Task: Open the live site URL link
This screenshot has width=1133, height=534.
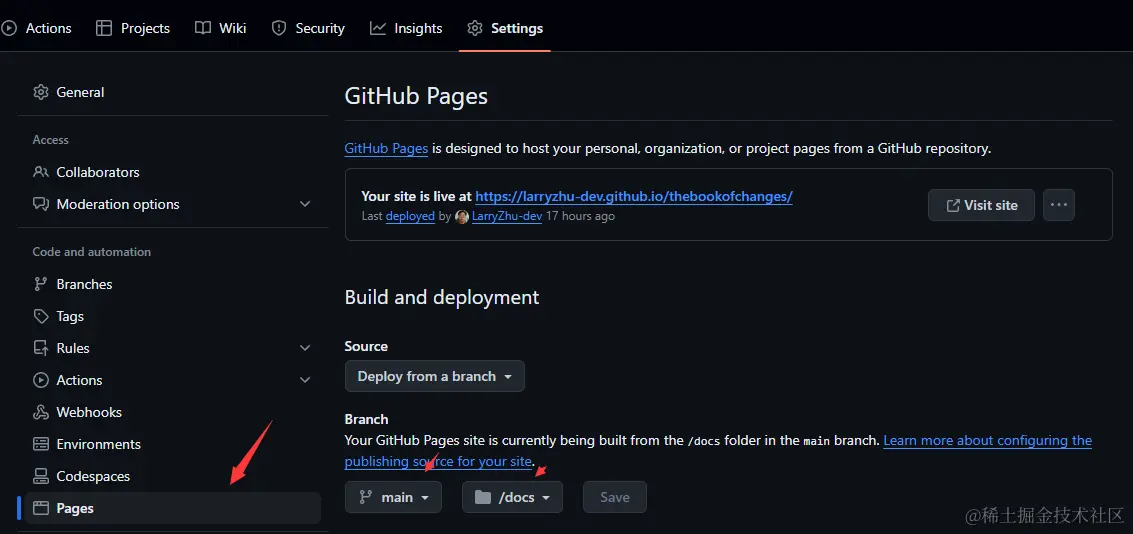Action: coord(634,196)
